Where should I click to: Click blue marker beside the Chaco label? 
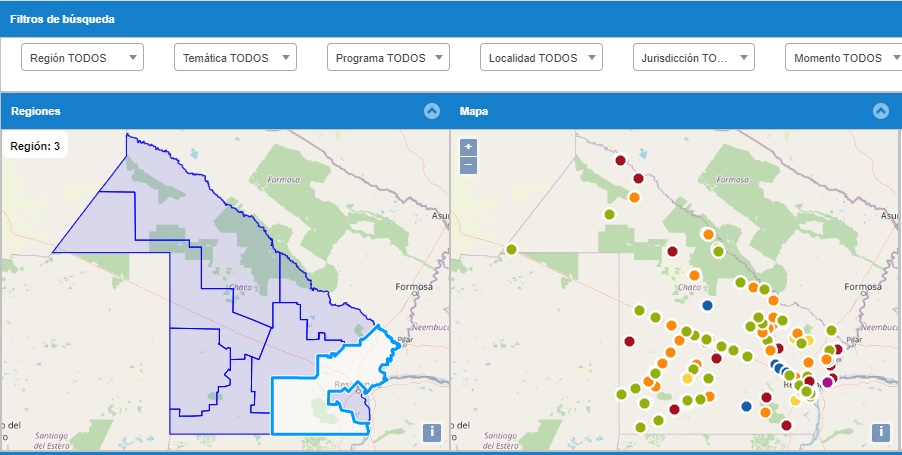tap(708, 305)
